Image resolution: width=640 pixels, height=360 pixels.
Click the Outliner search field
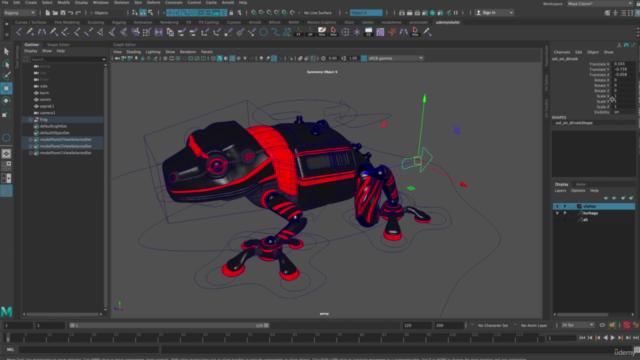coord(68,59)
